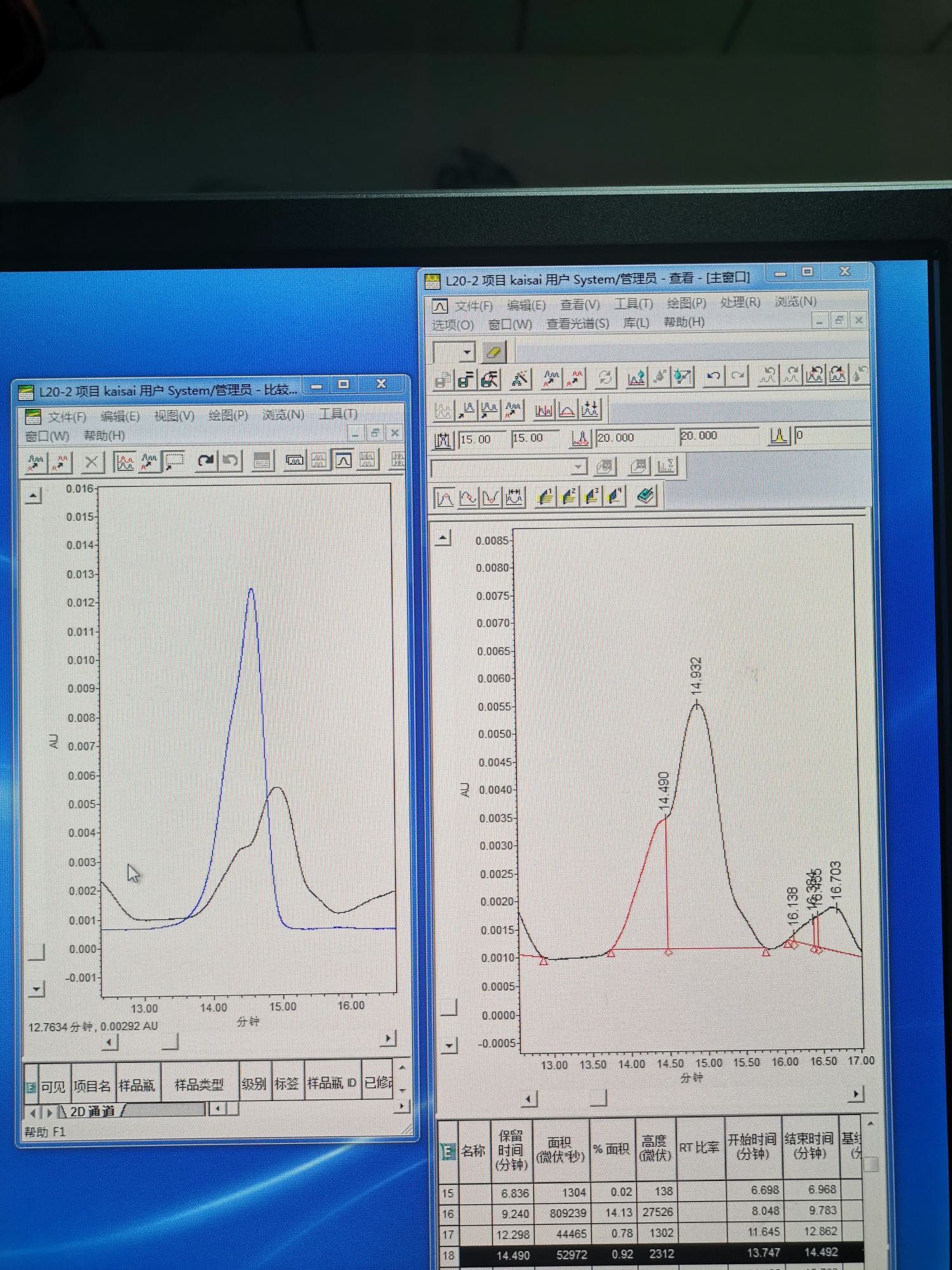
Task: Select peak row 16 with retention time 9.240
Action: [x=515, y=1213]
